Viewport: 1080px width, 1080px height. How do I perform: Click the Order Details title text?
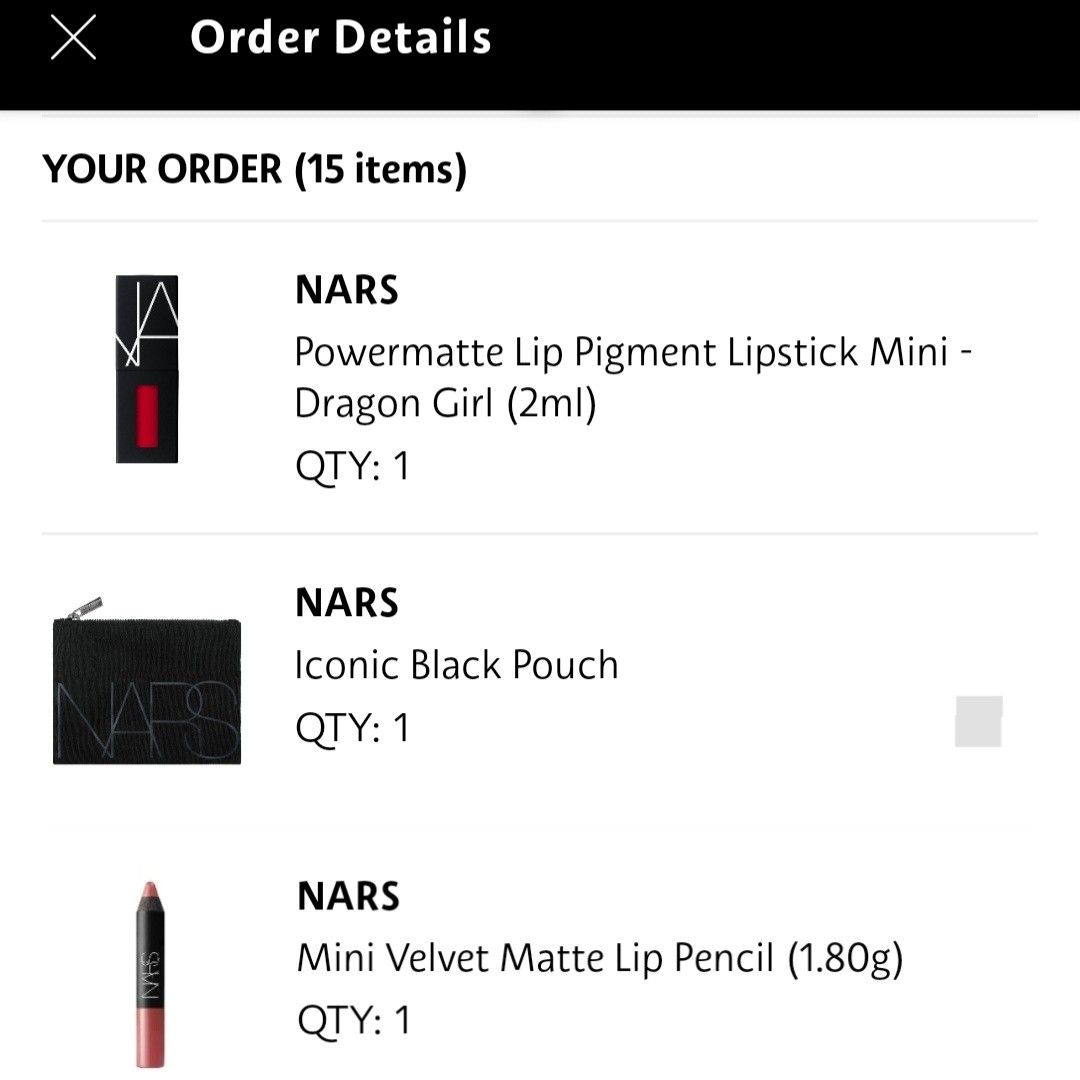[x=342, y=38]
